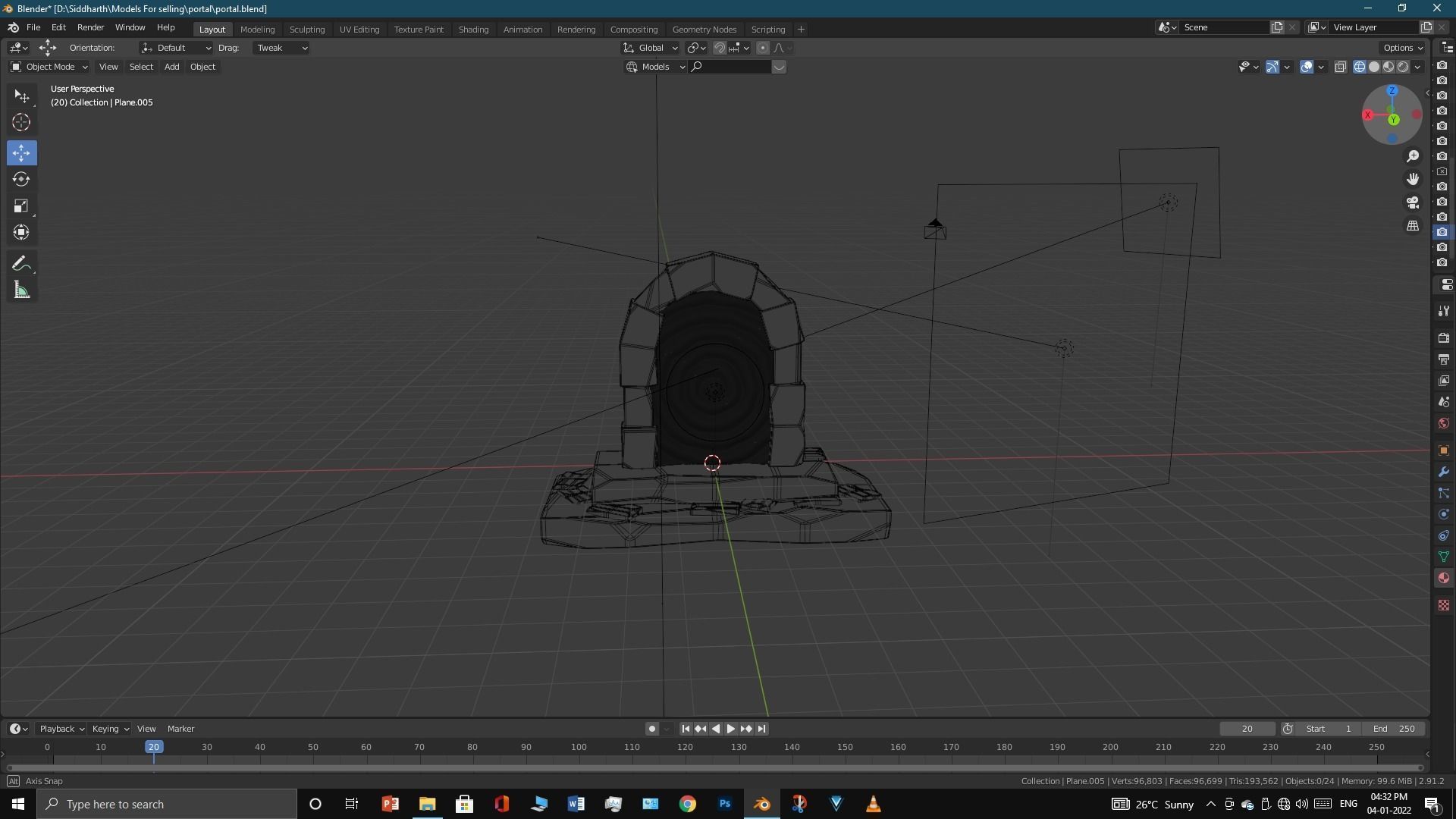The height and width of the screenshot is (819, 1456).
Task: Activate the Transform tool
Action: pos(21,233)
